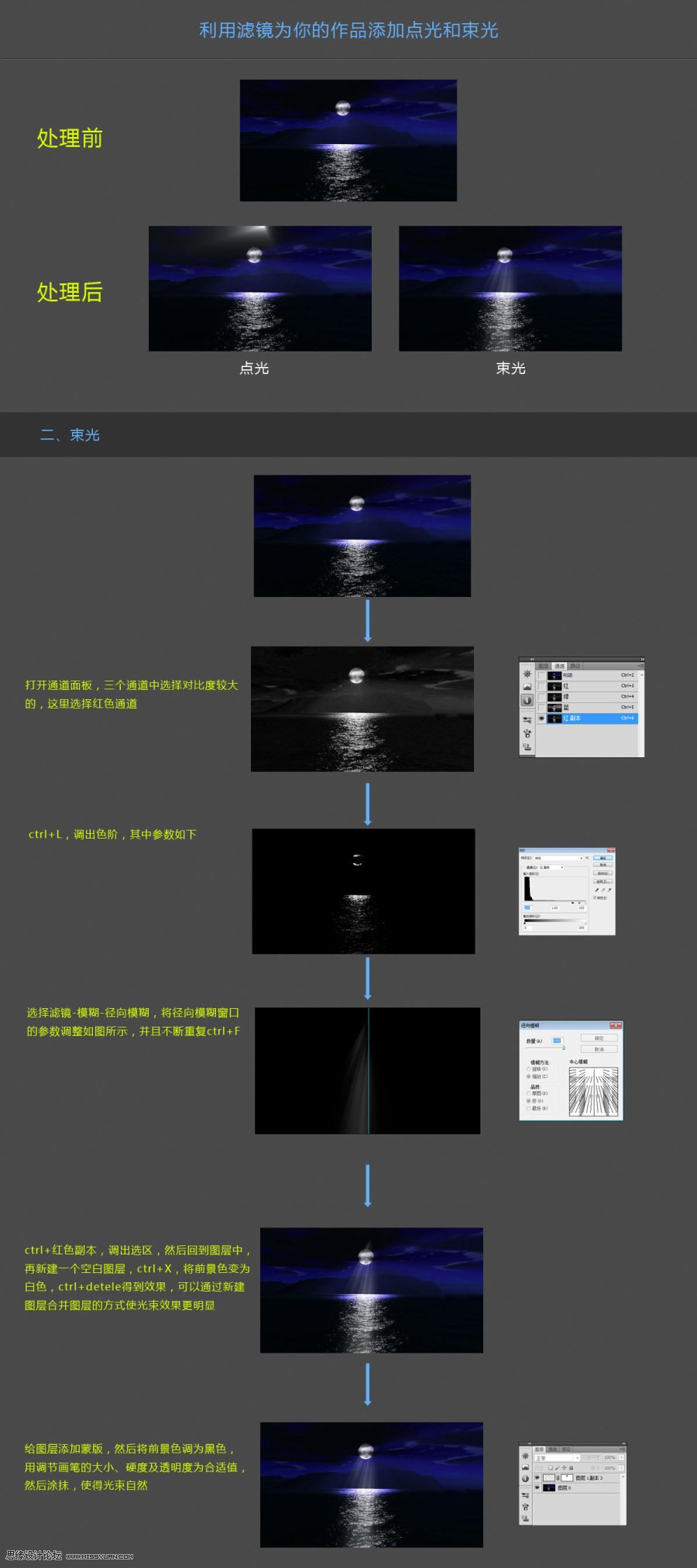Image resolution: width=697 pixels, height=1568 pixels.
Task: Switch to 路径 tab in the bottom Layers panel
Action: [x=566, y=1450]
